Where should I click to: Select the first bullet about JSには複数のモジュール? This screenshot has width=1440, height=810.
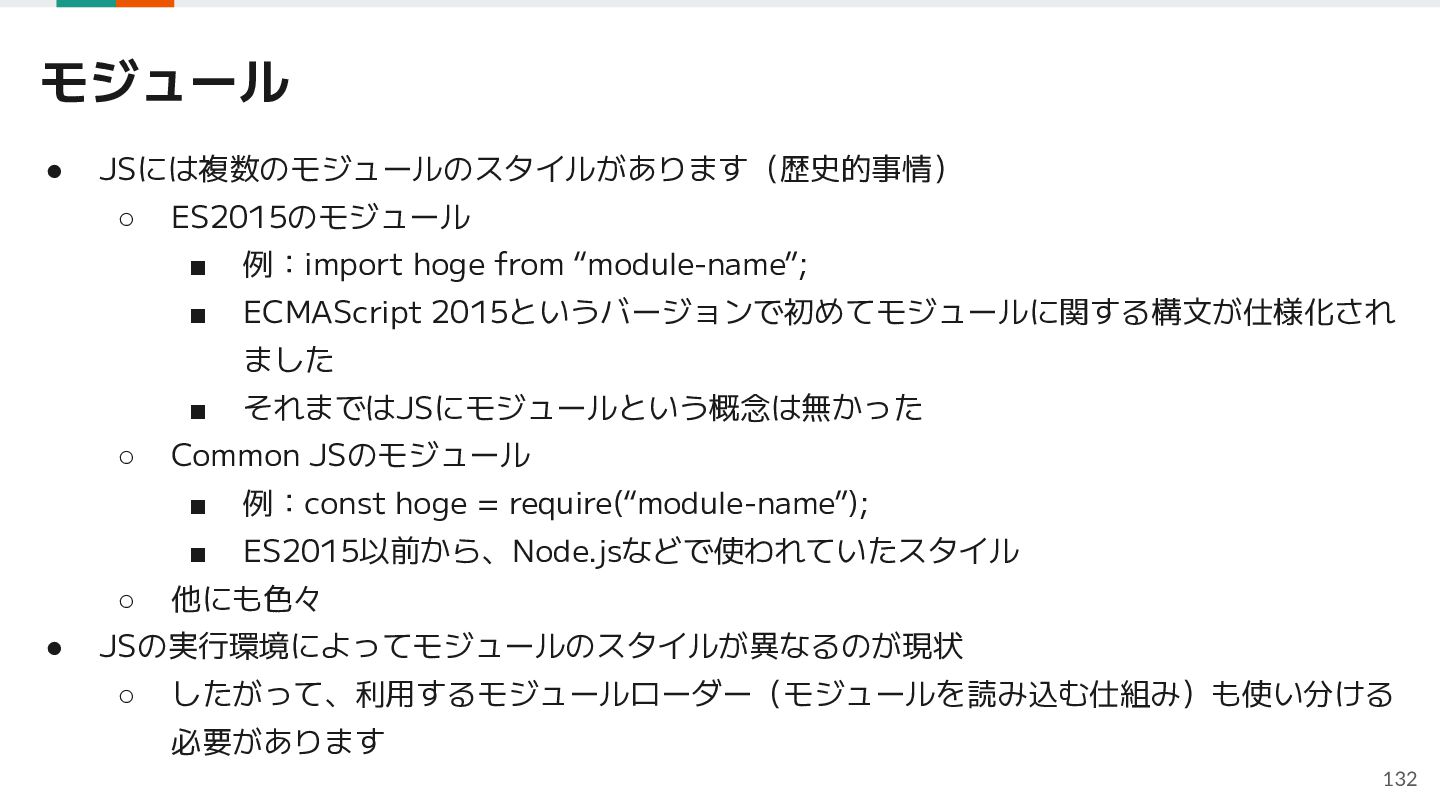(524, 169)
